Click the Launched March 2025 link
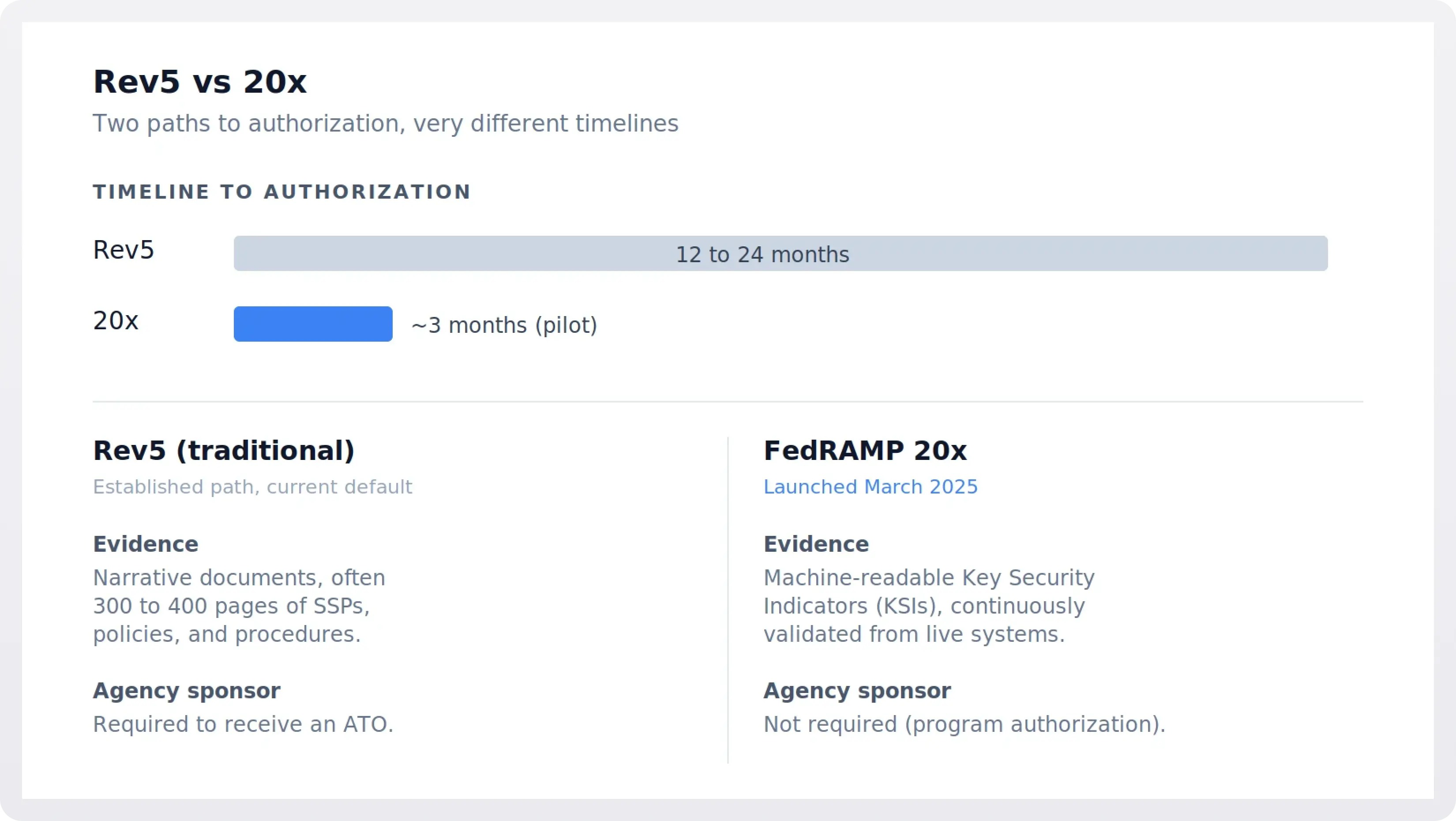Screen dimensions: 1456x821 coord(870,487)
